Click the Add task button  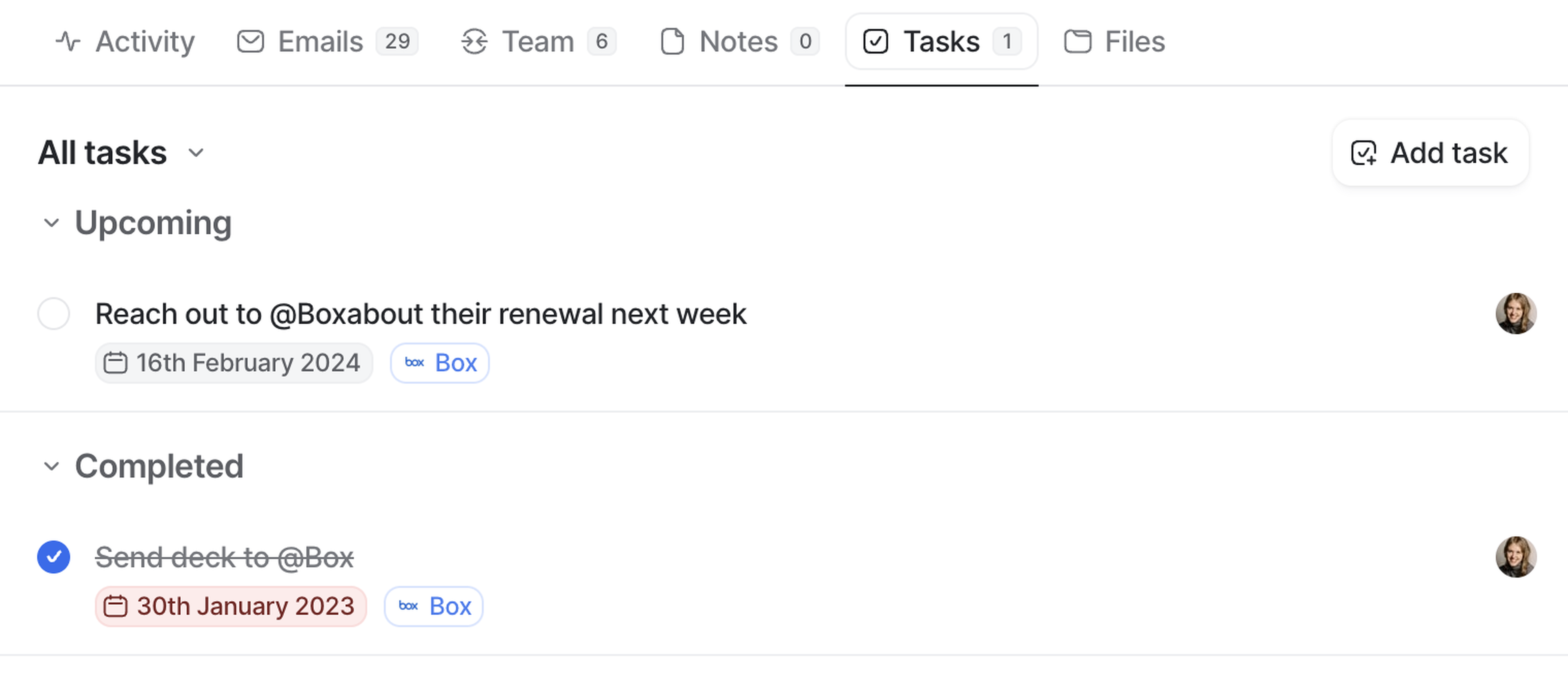tap(1430, 153)
